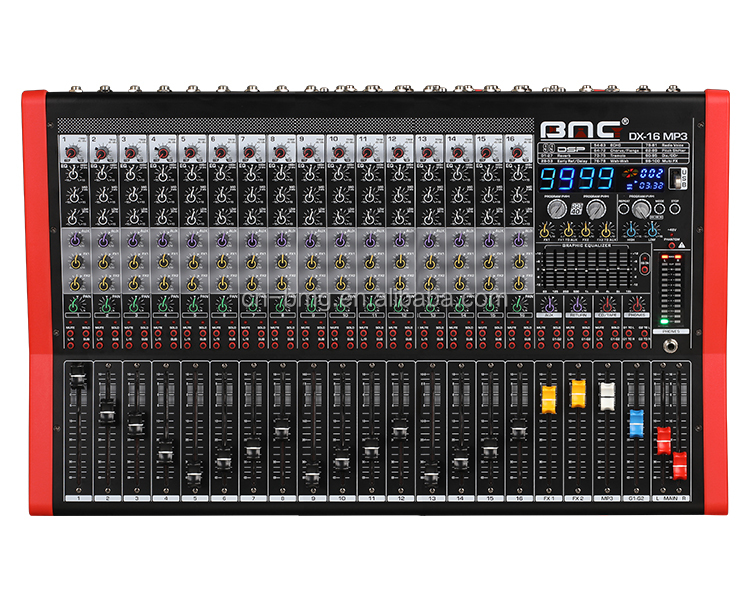This screenshot has height=600, width=750.
Task: Adjust channel 16 red gain knob
Action: click(x=516, y=153)
